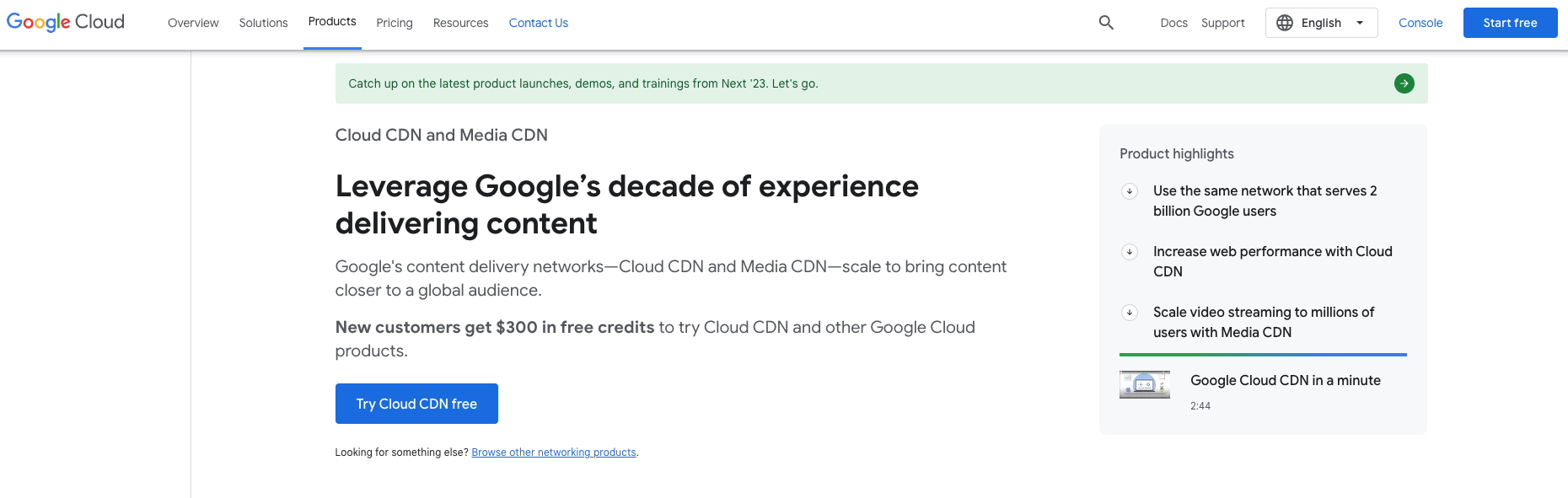Screen dimensions: 1568x498
Task: Click the globe icon next to English
Action: click(1285, 23)
